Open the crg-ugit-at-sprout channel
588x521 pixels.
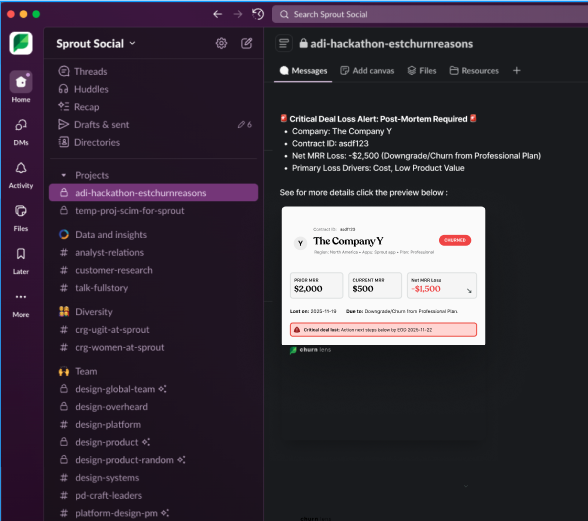(154, 330)
